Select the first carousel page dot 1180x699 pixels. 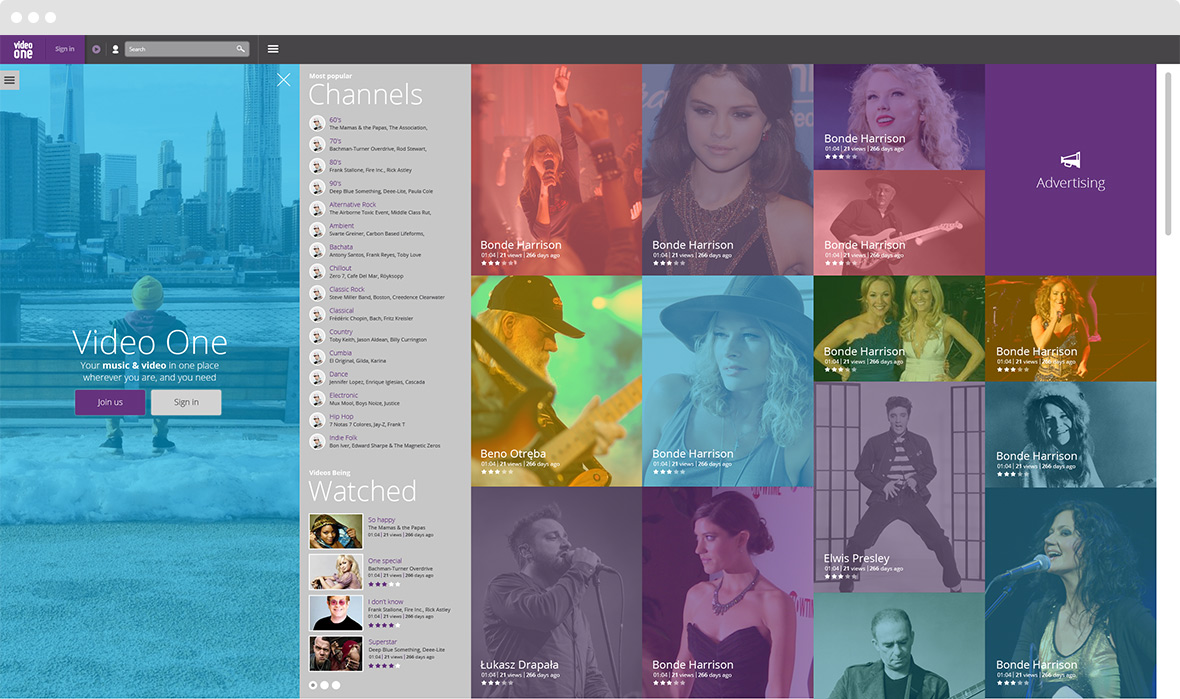point(313,685)
